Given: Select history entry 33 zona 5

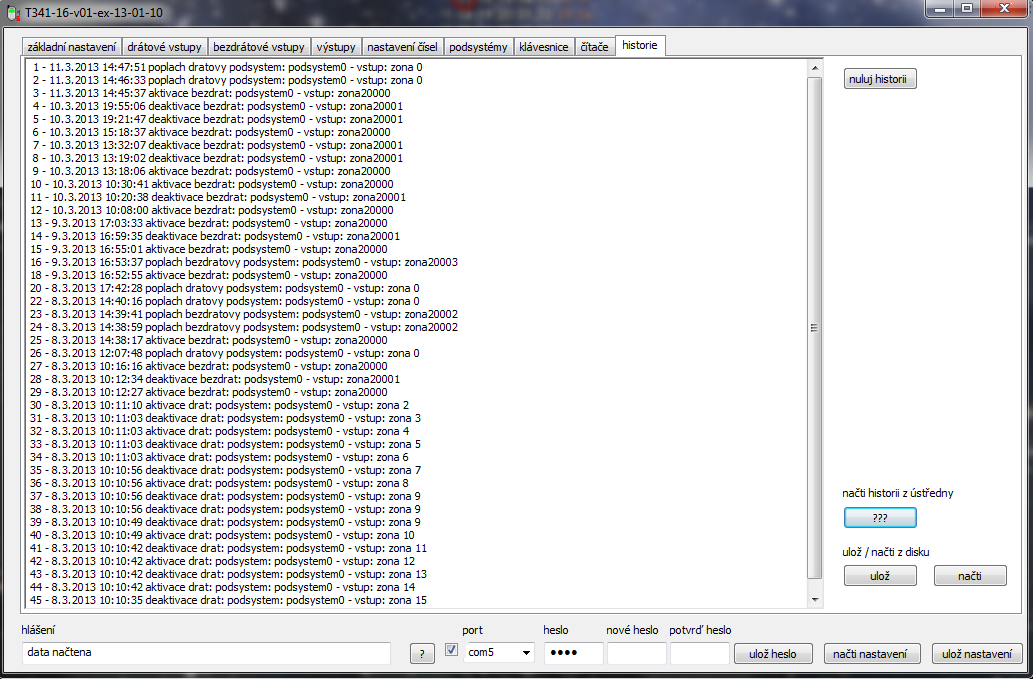Looking at the screenshot, I should (x=225, y=445).
